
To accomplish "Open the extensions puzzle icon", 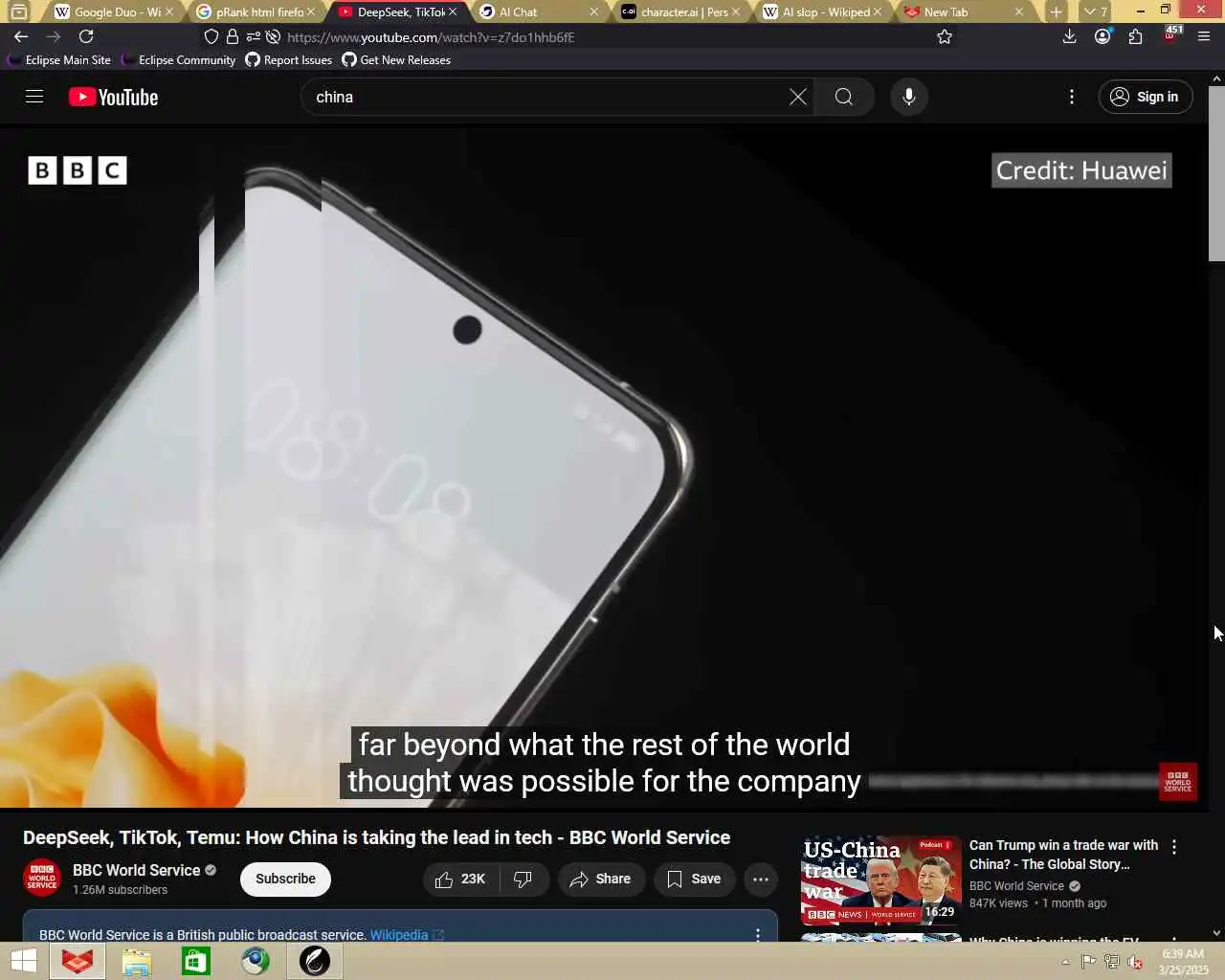I will (1136, 36).
